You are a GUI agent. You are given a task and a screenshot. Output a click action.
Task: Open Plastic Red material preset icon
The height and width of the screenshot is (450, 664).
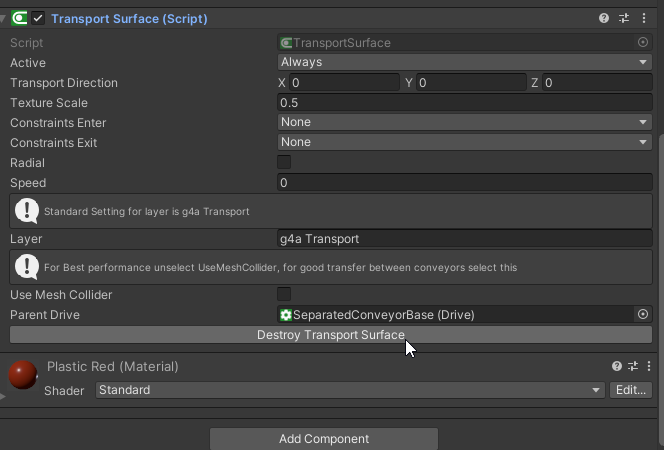click(633, 366)
